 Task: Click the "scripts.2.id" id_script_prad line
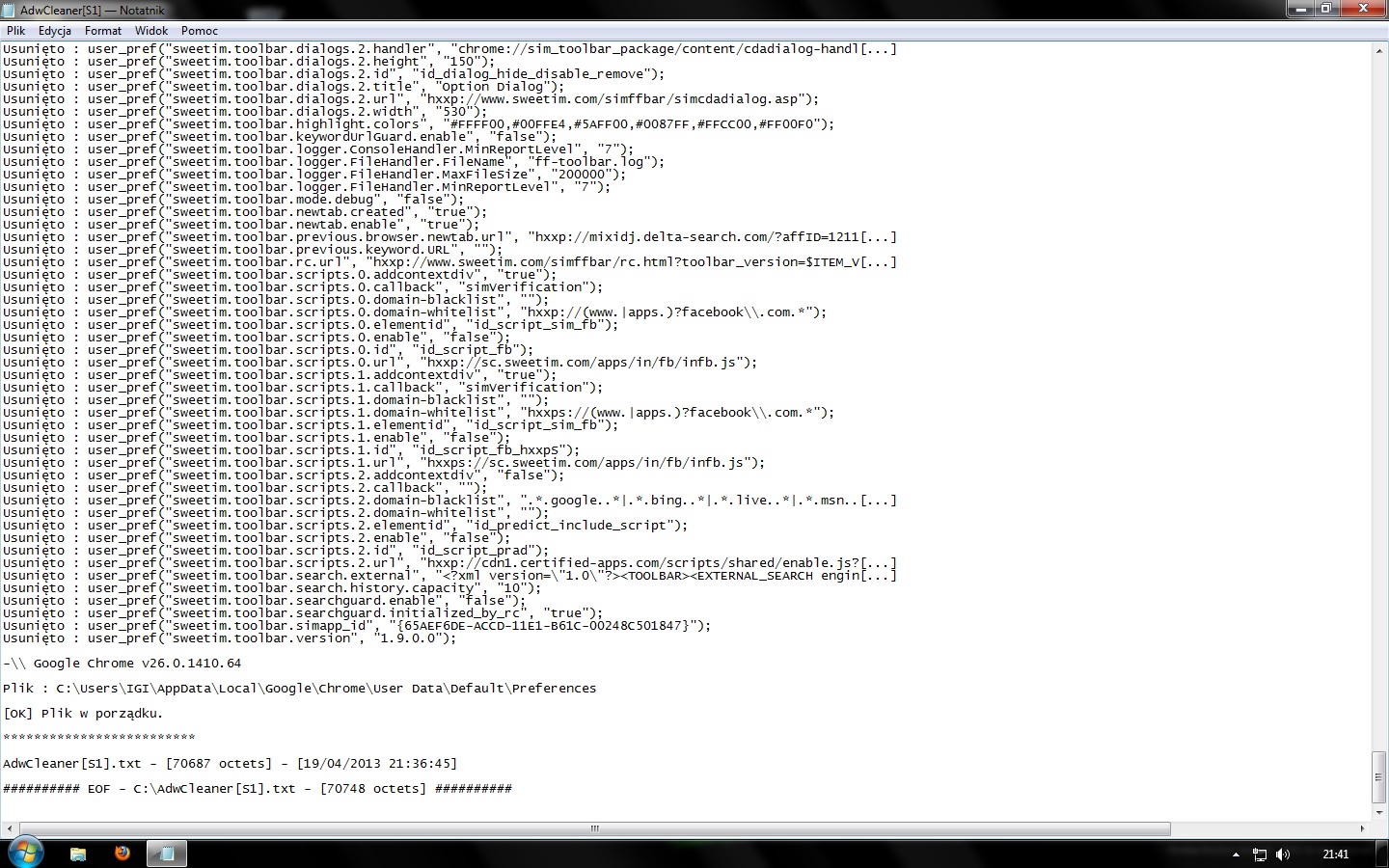pyautogui.click(x=276, y=551)
